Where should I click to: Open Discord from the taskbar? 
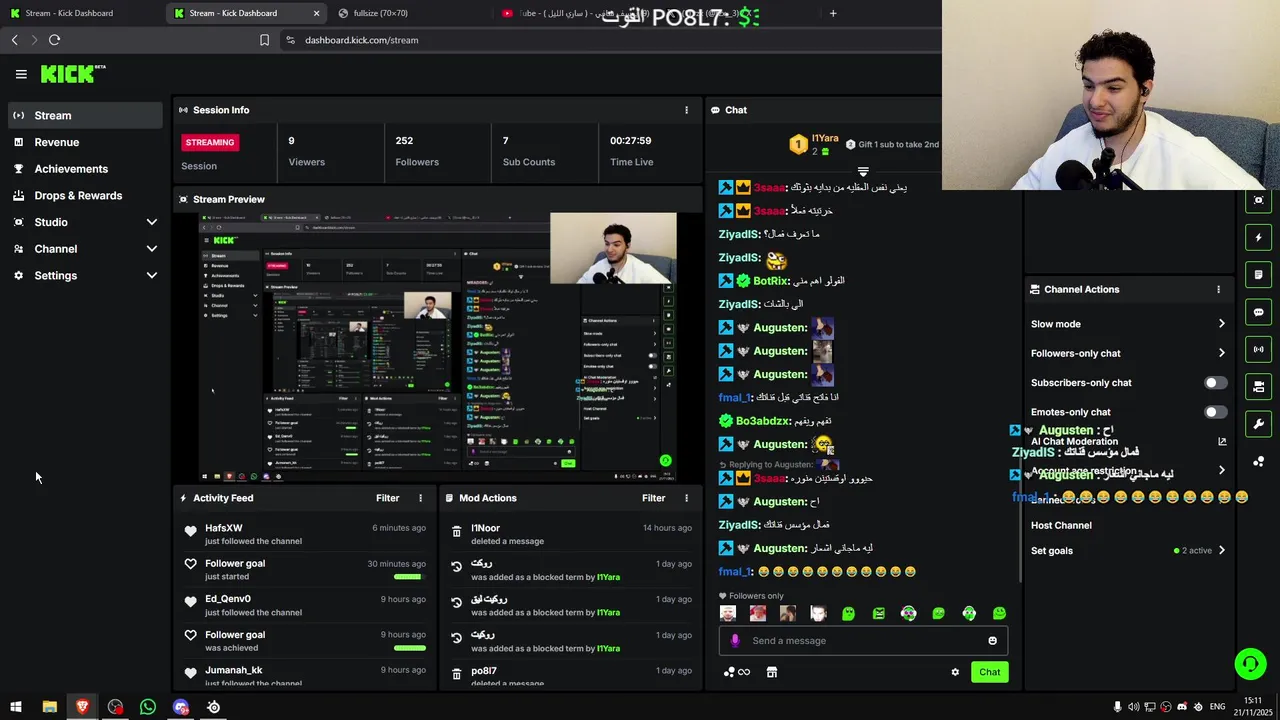click(181, 707)
